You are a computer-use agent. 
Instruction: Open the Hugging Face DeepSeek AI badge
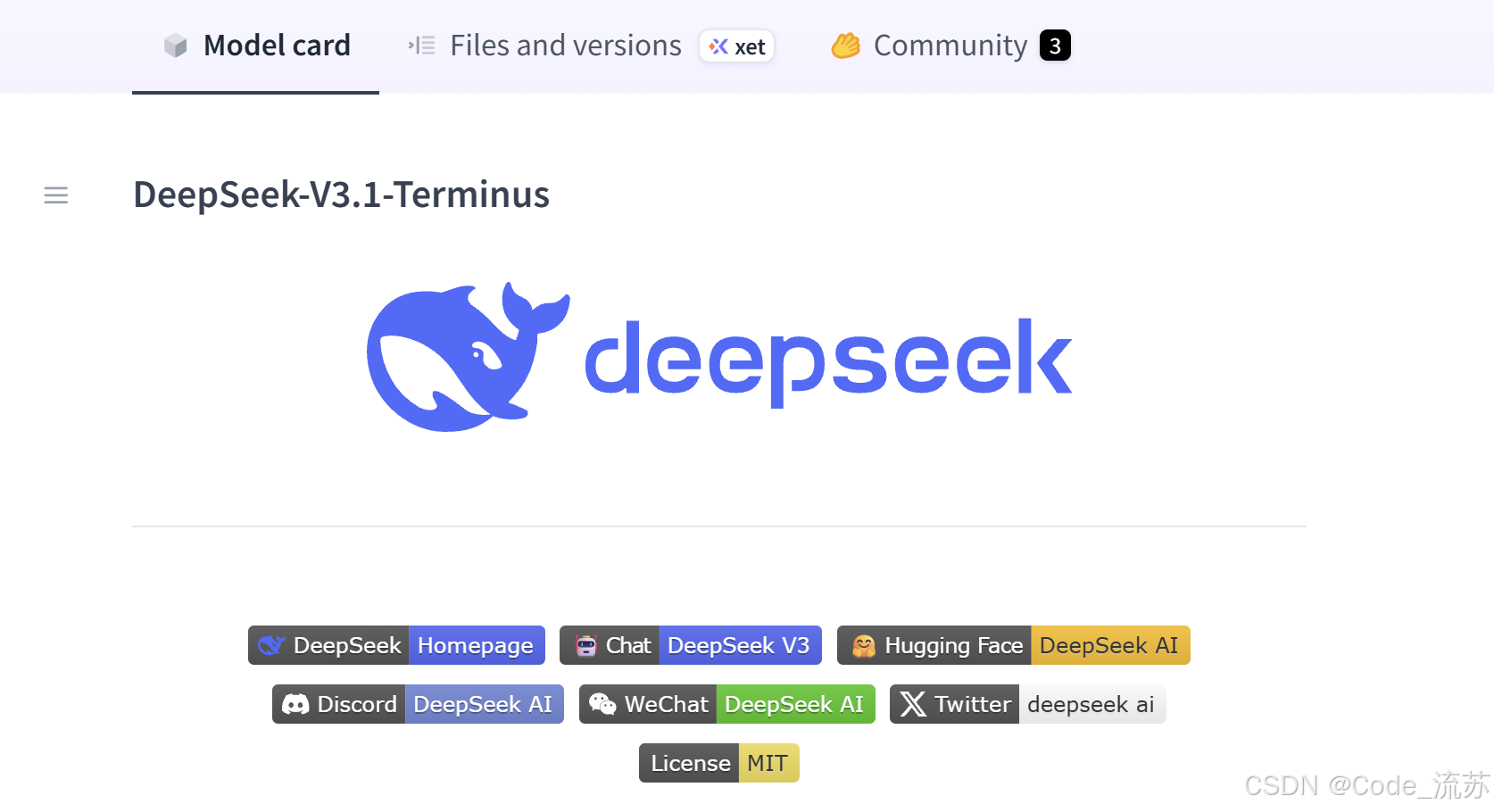pos(1014,645)
